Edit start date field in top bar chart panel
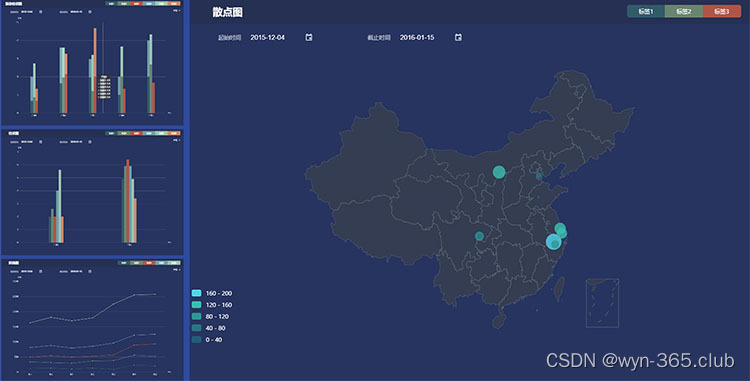 click(27, 12)
